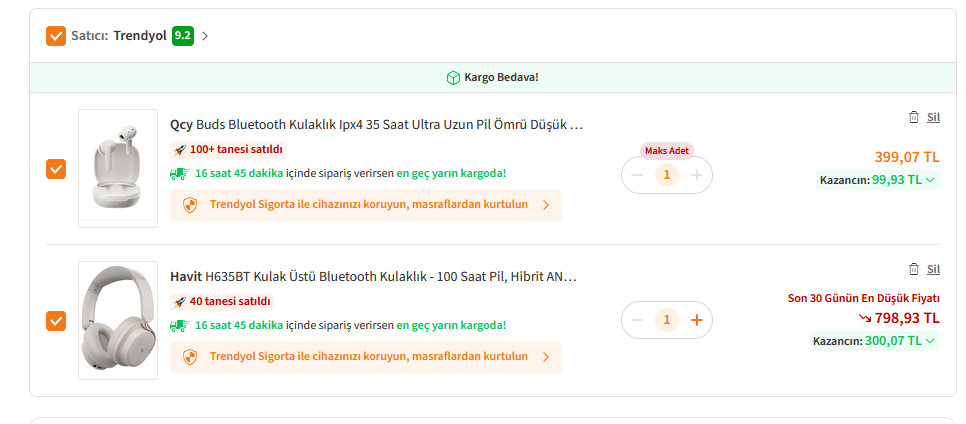This screenshot has height=424, width=966.
Task: Open Trendyol seller page via chevron
Action: click(205, 36)
